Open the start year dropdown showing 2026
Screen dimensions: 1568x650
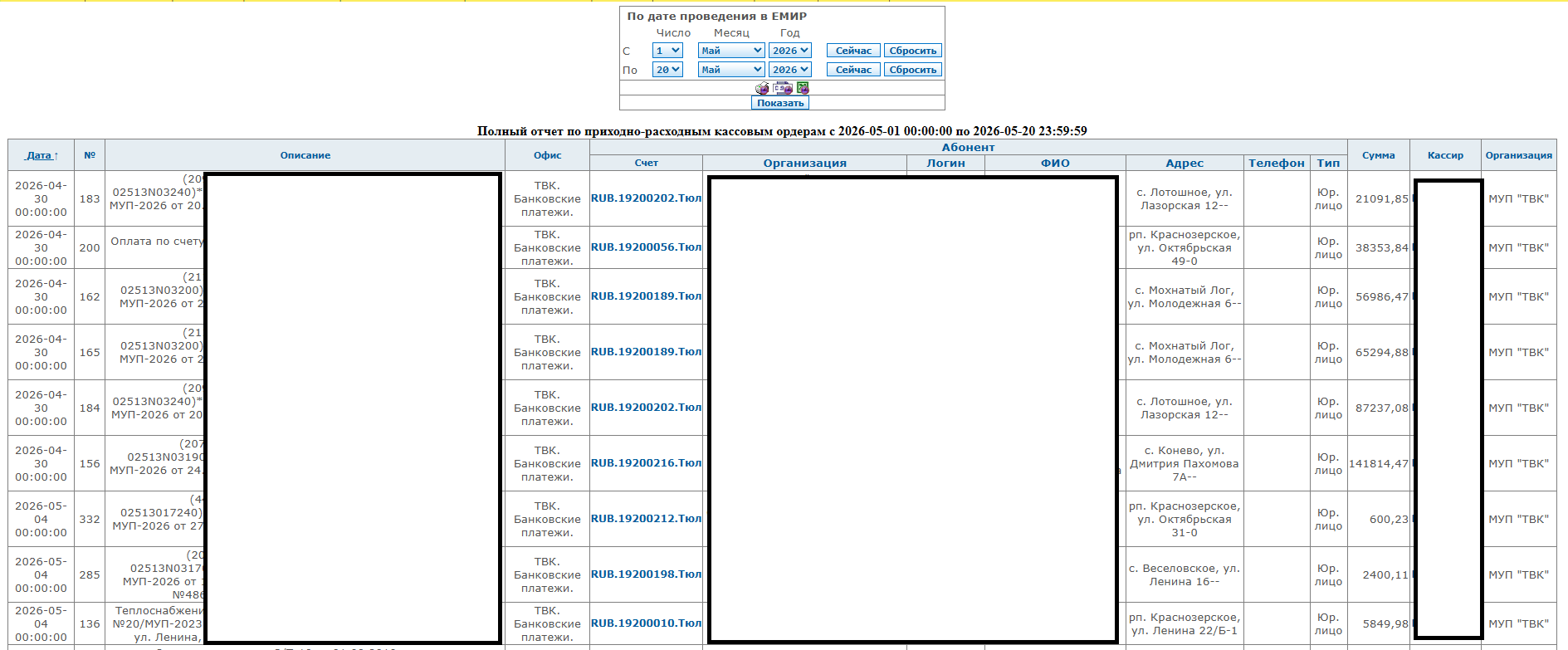(790, 51)
